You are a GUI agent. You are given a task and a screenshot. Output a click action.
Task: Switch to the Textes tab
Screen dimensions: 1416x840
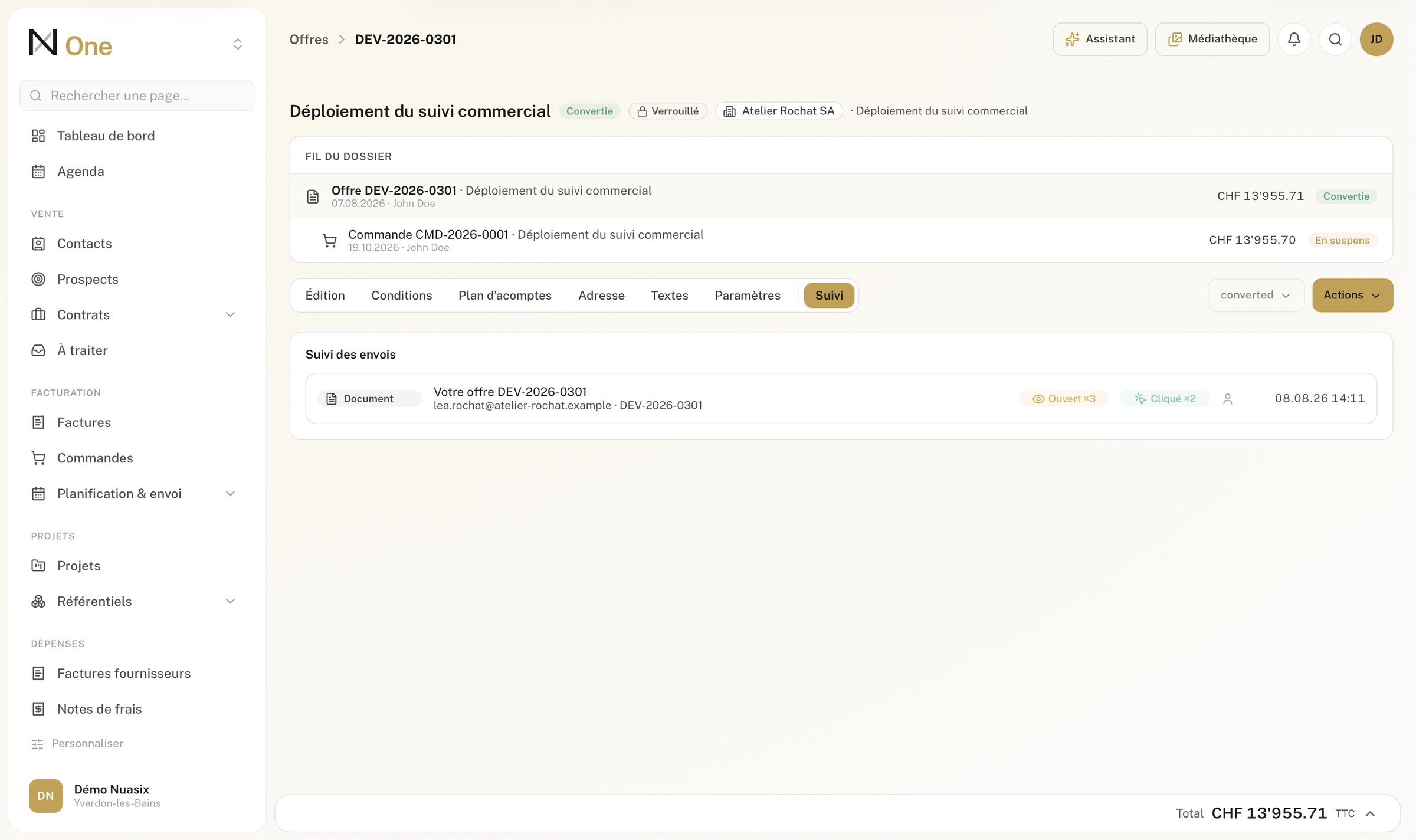pyautogui.click(x=670, y=296)
